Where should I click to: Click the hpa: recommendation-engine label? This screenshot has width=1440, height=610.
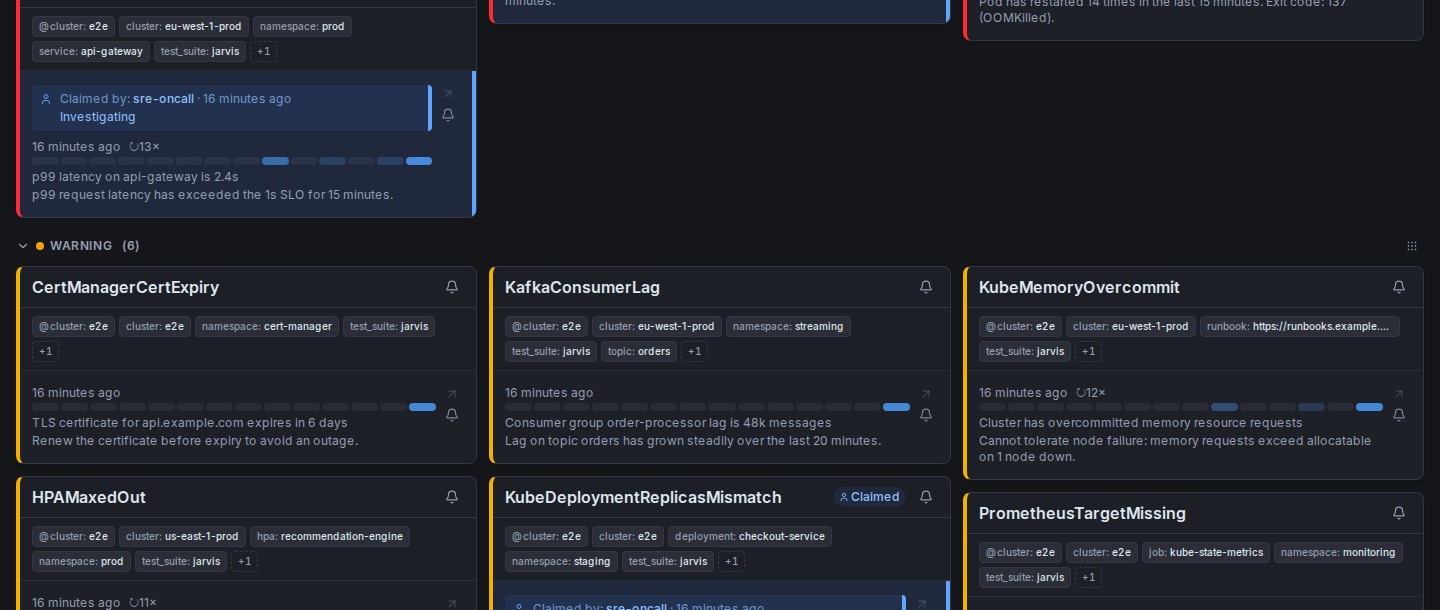click(x=330, y=536)
